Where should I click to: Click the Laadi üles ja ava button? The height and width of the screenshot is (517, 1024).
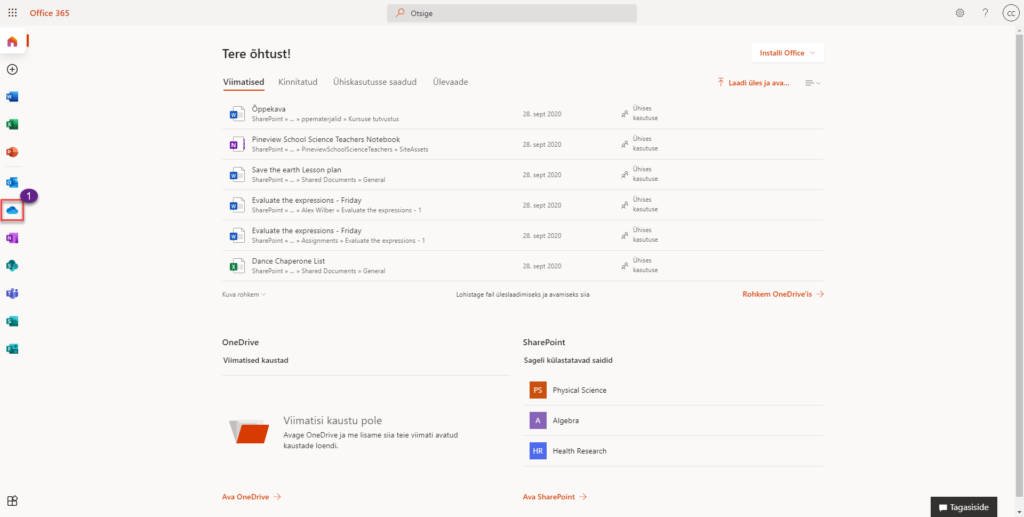point(754,82)
